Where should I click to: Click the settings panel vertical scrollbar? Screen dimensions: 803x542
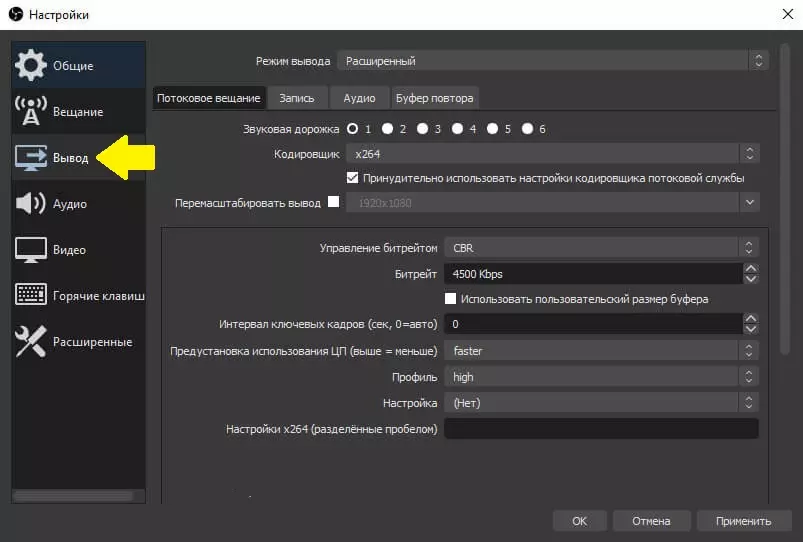[x=785, y=200]
